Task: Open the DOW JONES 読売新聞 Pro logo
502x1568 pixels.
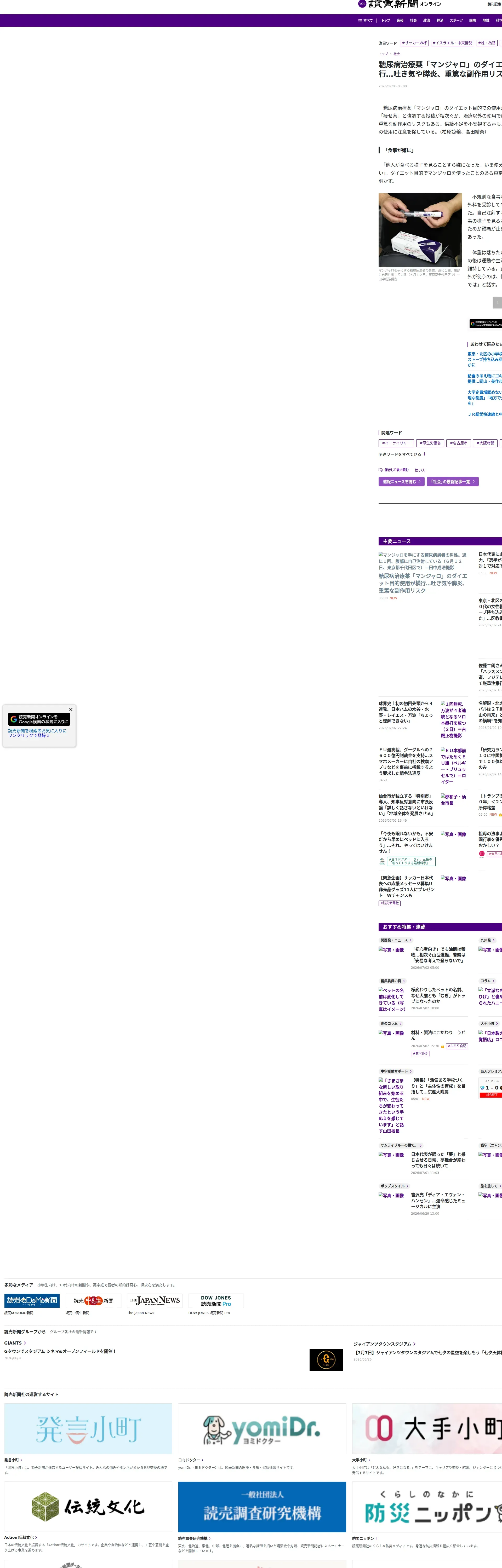Action: coord(216,1300)
